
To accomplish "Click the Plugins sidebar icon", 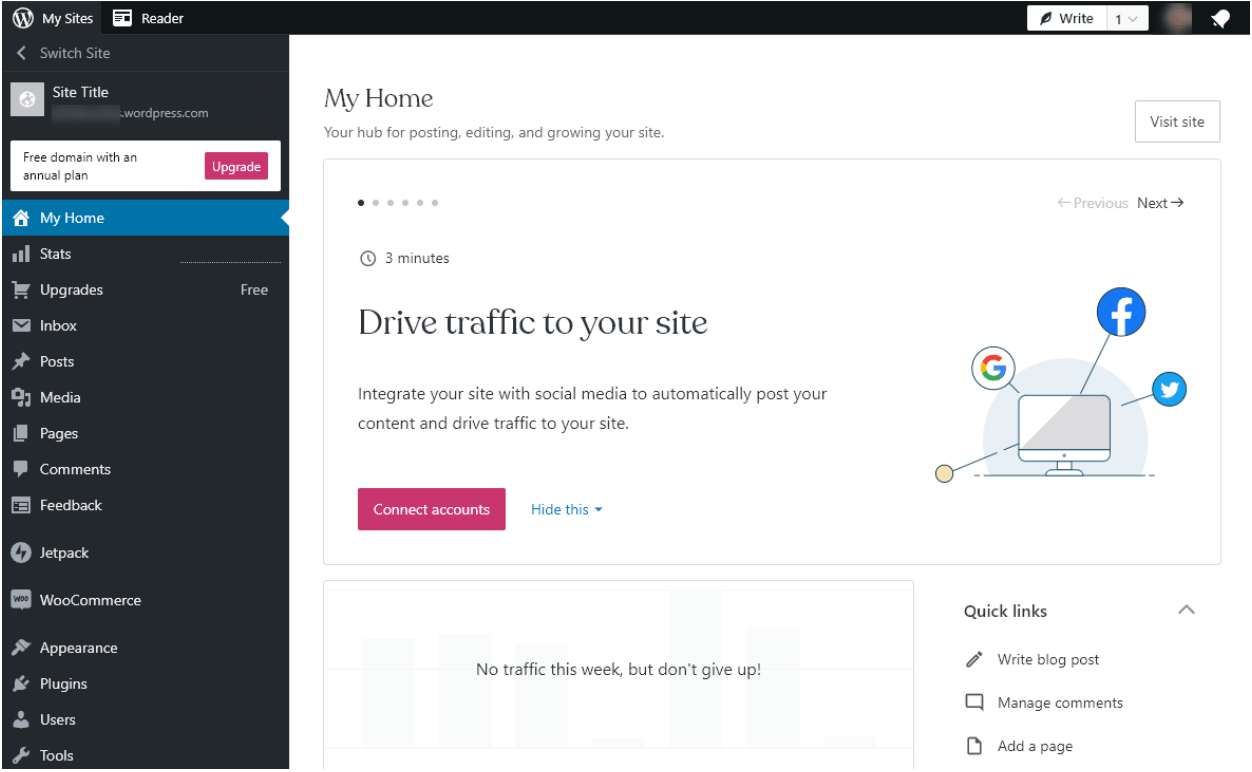I will [21, 683].
